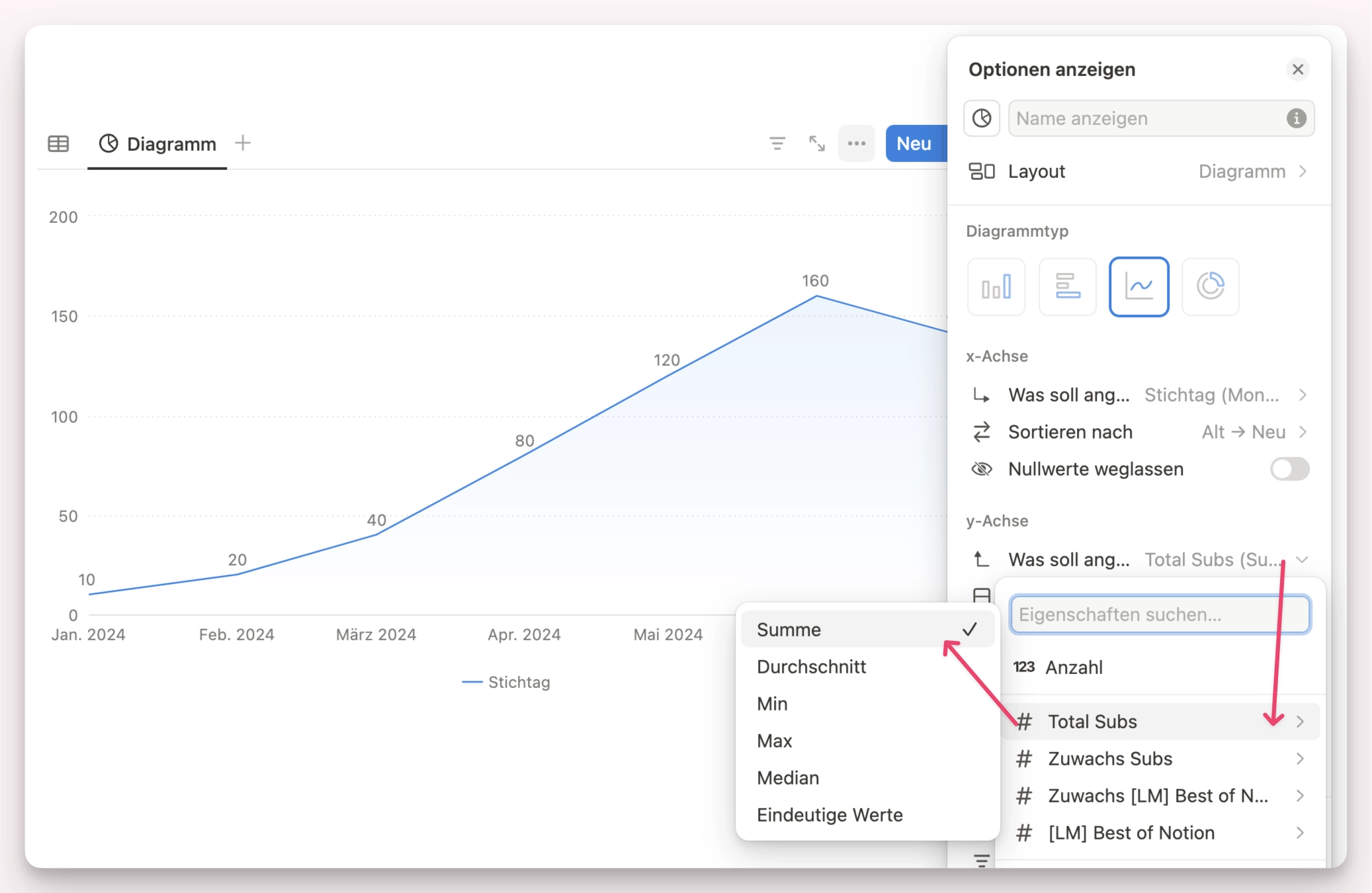Select Max aggregation

pos(867,741)
